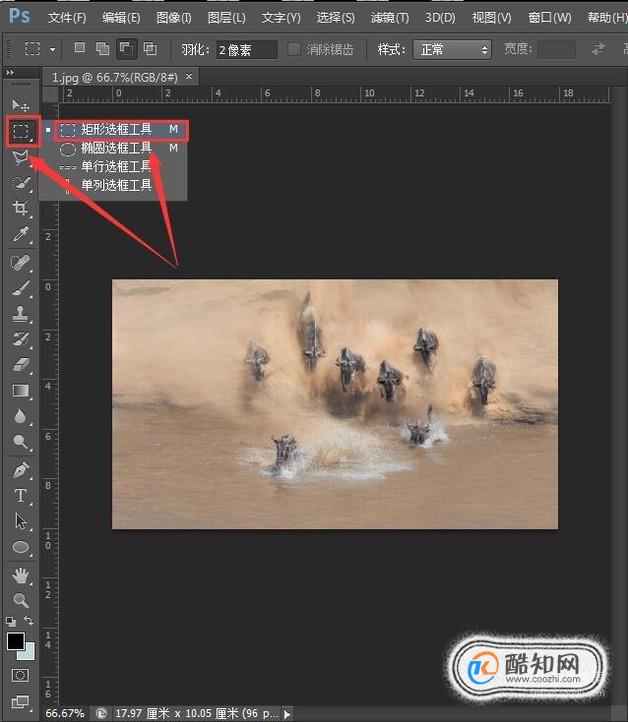Image resolution: width=628 pixels, height=722 pixels.
Task: Select the Clone Stamp tool
Action: [x=21, y=314]
